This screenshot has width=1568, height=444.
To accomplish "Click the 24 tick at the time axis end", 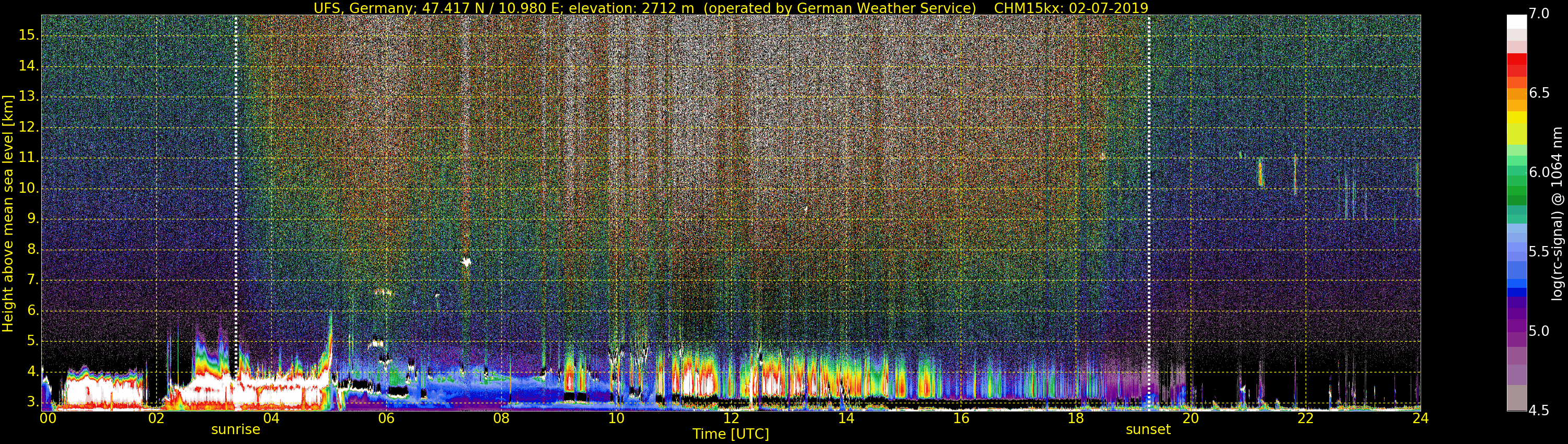I will [1420, 418].
